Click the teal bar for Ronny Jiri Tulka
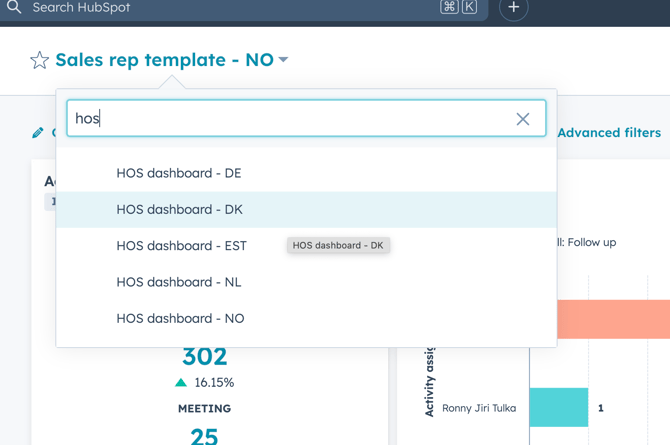Viewport: 670px width, 445px height. pyautogui.click(x=558, y=407)
